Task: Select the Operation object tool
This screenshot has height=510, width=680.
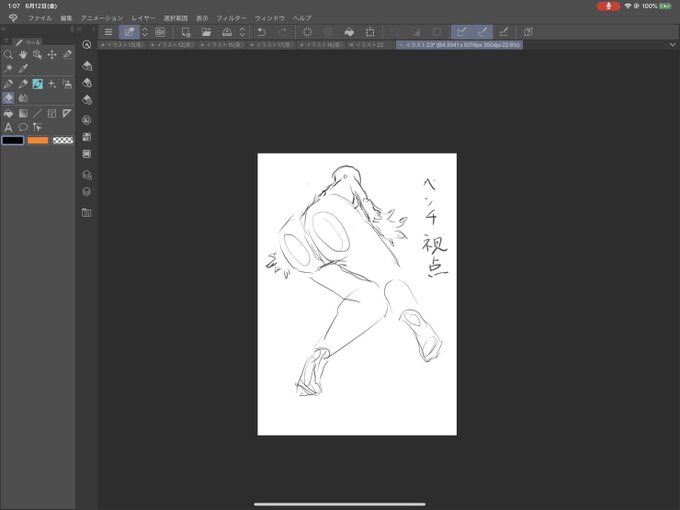Action: point(37,55)
